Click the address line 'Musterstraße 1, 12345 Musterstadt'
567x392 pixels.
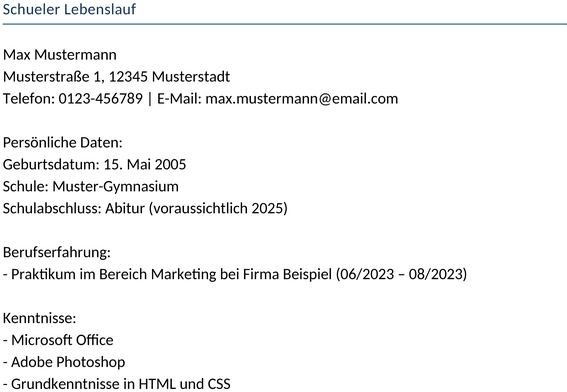(116, 77)
